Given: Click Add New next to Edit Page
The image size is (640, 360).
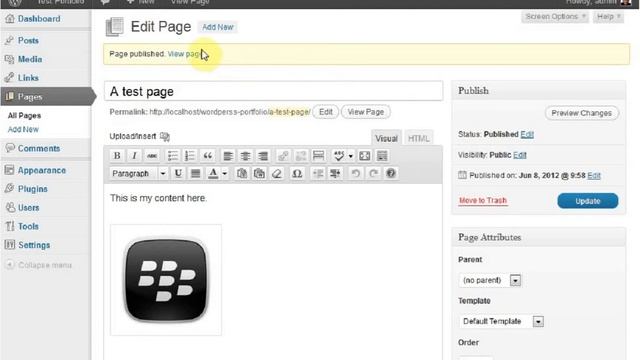Looking at the screenshot, I should point(218,27).
